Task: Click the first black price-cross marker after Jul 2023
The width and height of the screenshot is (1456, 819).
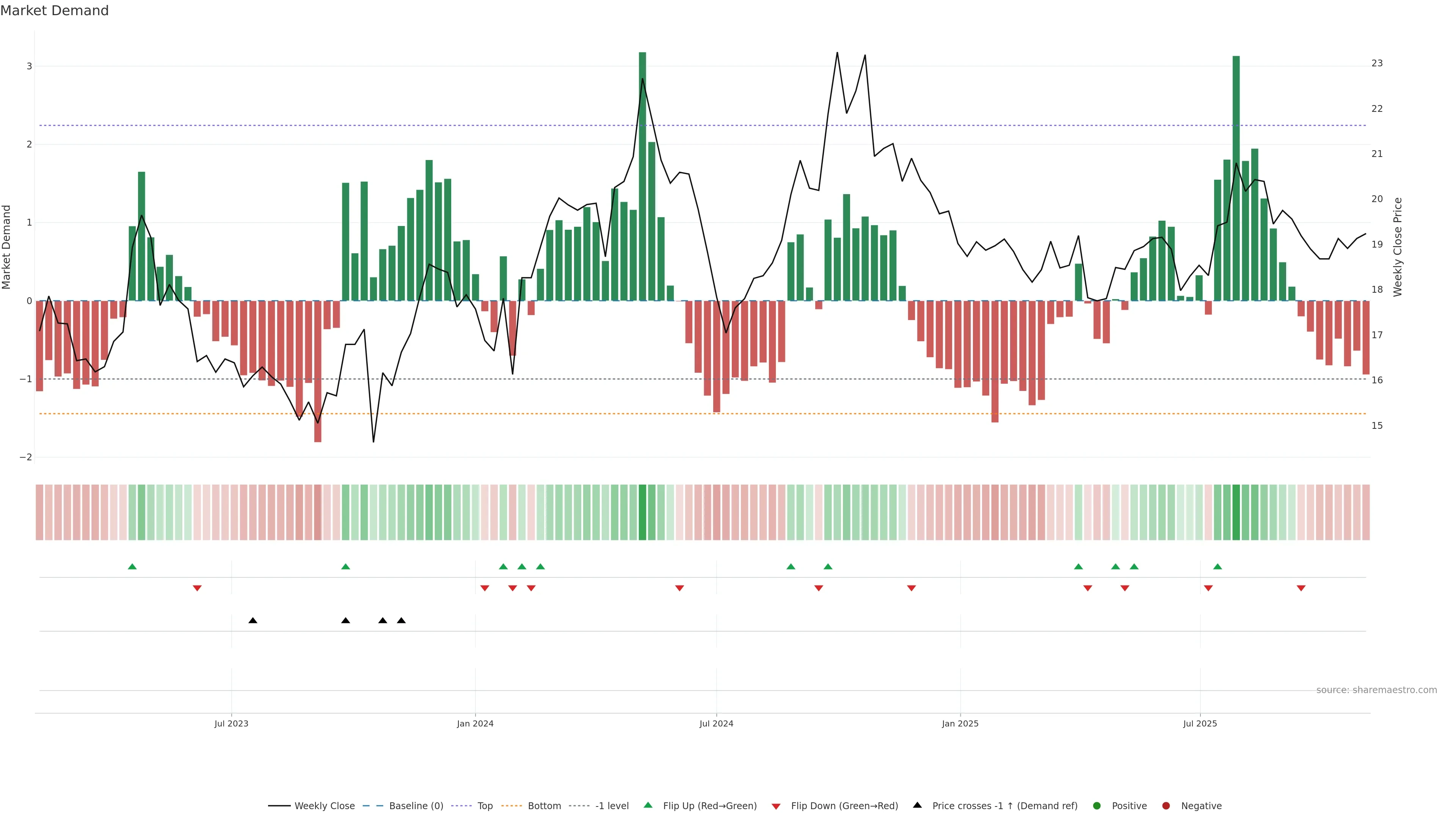Action: 253,621
